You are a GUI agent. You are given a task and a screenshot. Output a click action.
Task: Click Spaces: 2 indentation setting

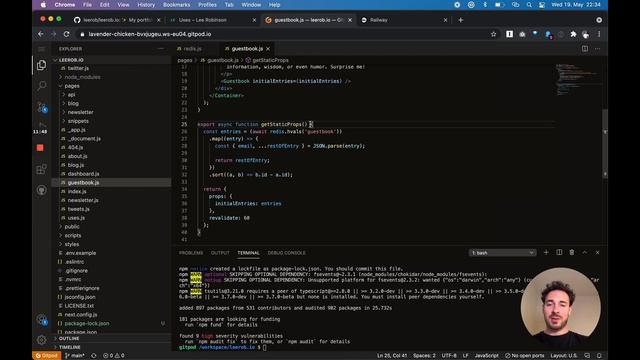424,356
